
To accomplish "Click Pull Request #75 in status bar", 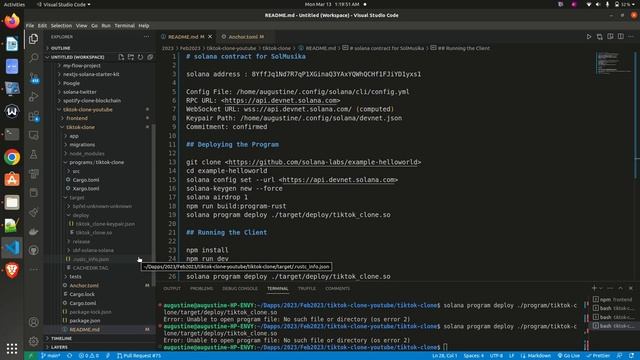I will click(139, 356).
